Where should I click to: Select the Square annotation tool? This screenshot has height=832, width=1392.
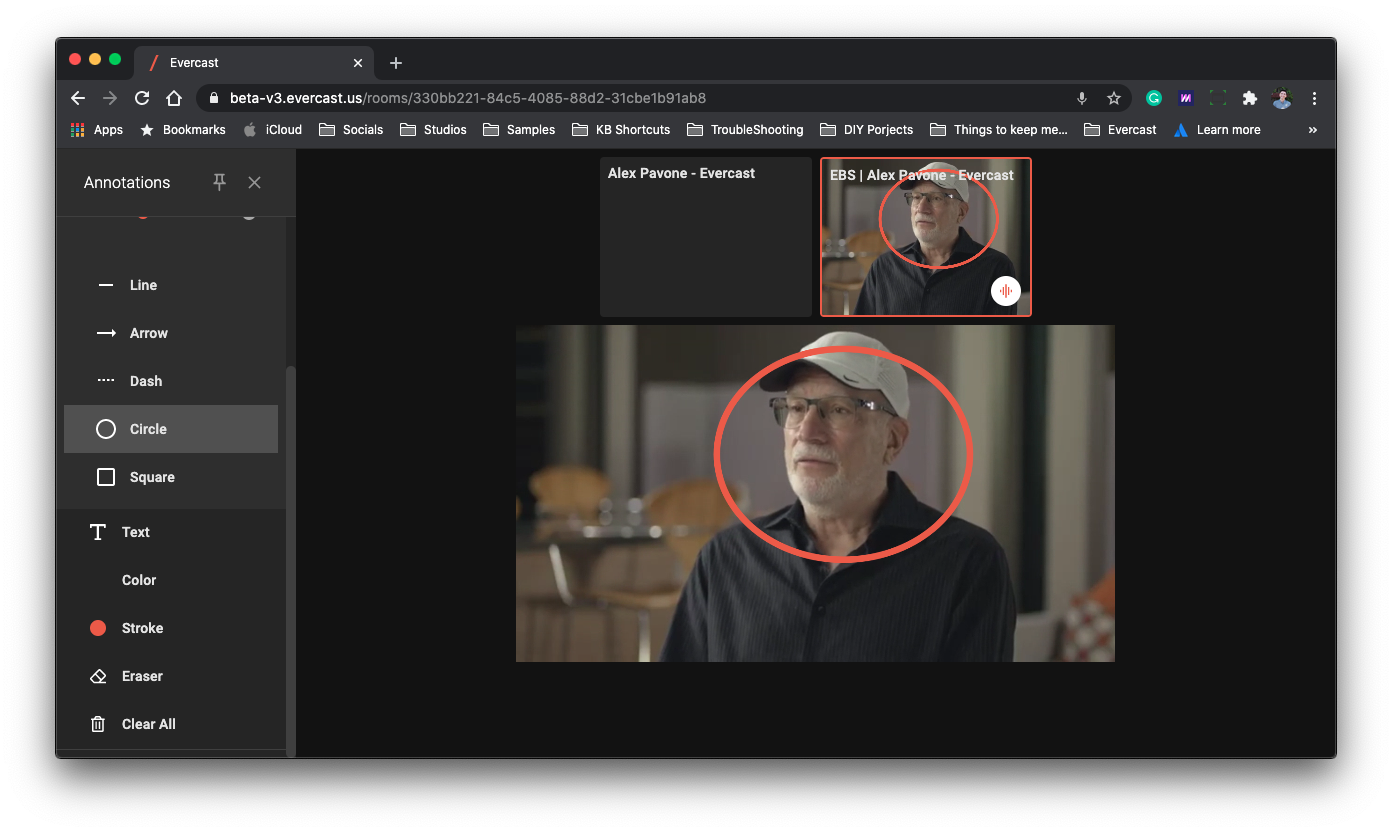click(171, 477)
